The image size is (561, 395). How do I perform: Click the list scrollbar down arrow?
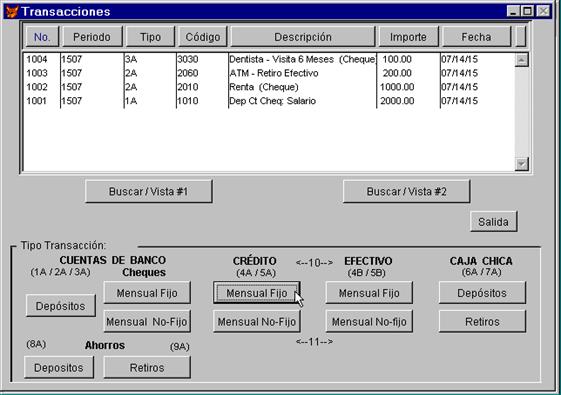click(x=521, y=164)
